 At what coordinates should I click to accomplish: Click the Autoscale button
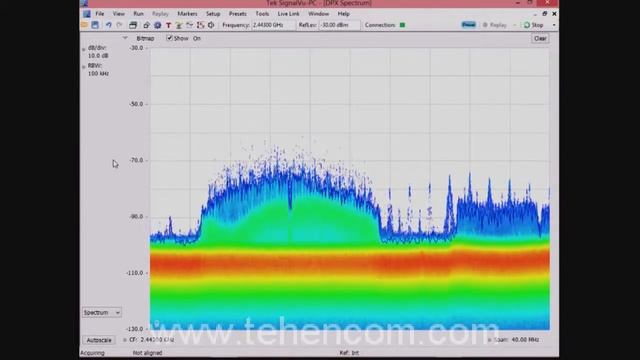coord(99,340)
